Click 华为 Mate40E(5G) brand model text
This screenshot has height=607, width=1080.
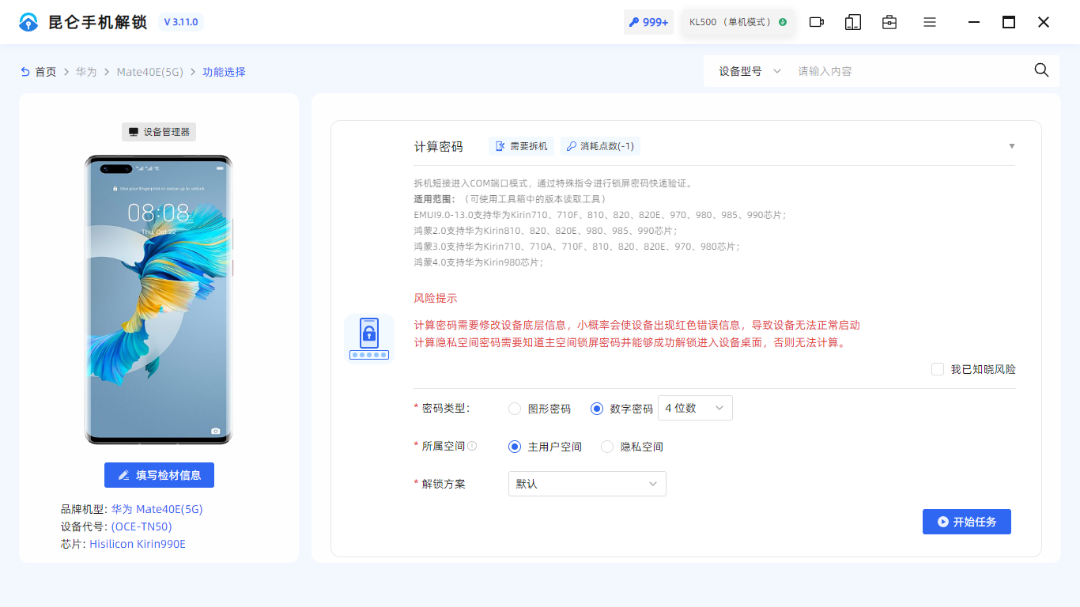(157, 509)
